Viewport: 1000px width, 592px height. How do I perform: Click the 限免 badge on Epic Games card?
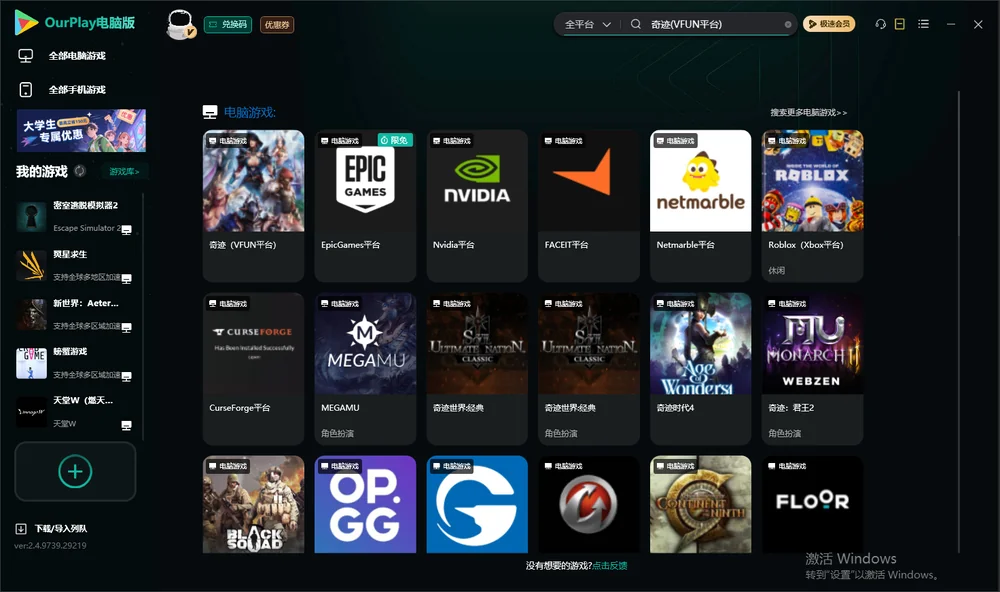coord(395,140)
